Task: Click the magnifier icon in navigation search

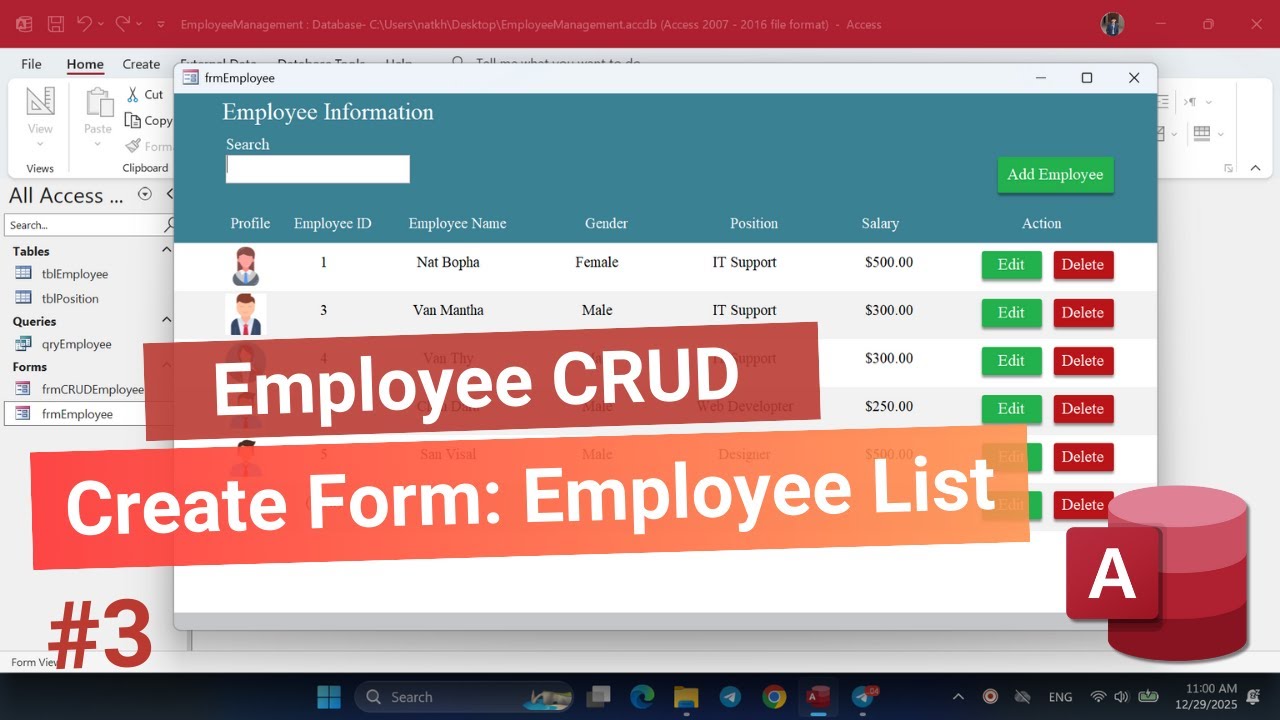Action: [169, 225]
